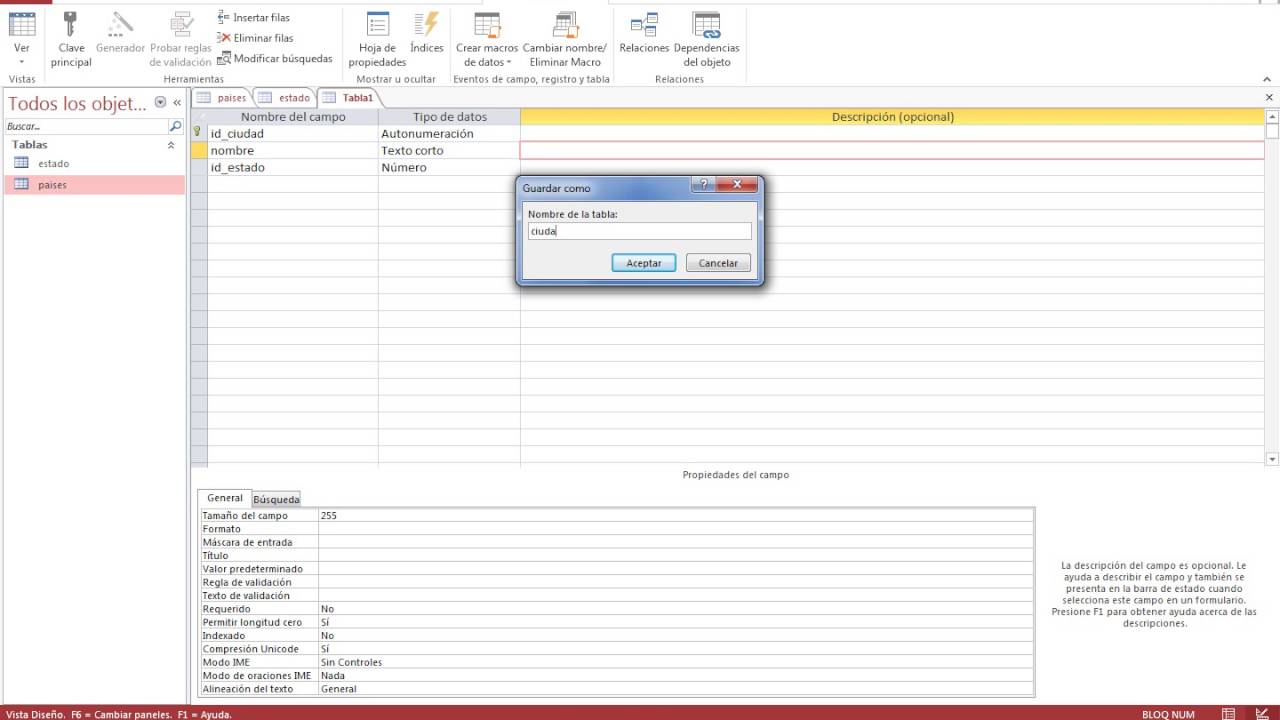Expand Crear macros de datos menu
Screen dimensions: 1280x720
[x=487, y=39]
